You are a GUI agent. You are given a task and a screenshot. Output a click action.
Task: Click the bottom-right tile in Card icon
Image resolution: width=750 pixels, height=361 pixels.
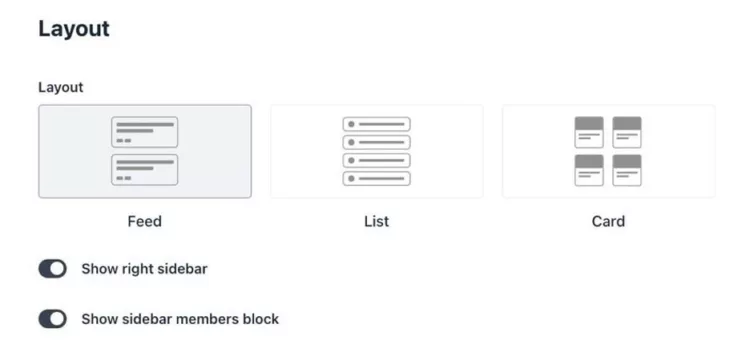pyautogui.click(x=627, y=170)
